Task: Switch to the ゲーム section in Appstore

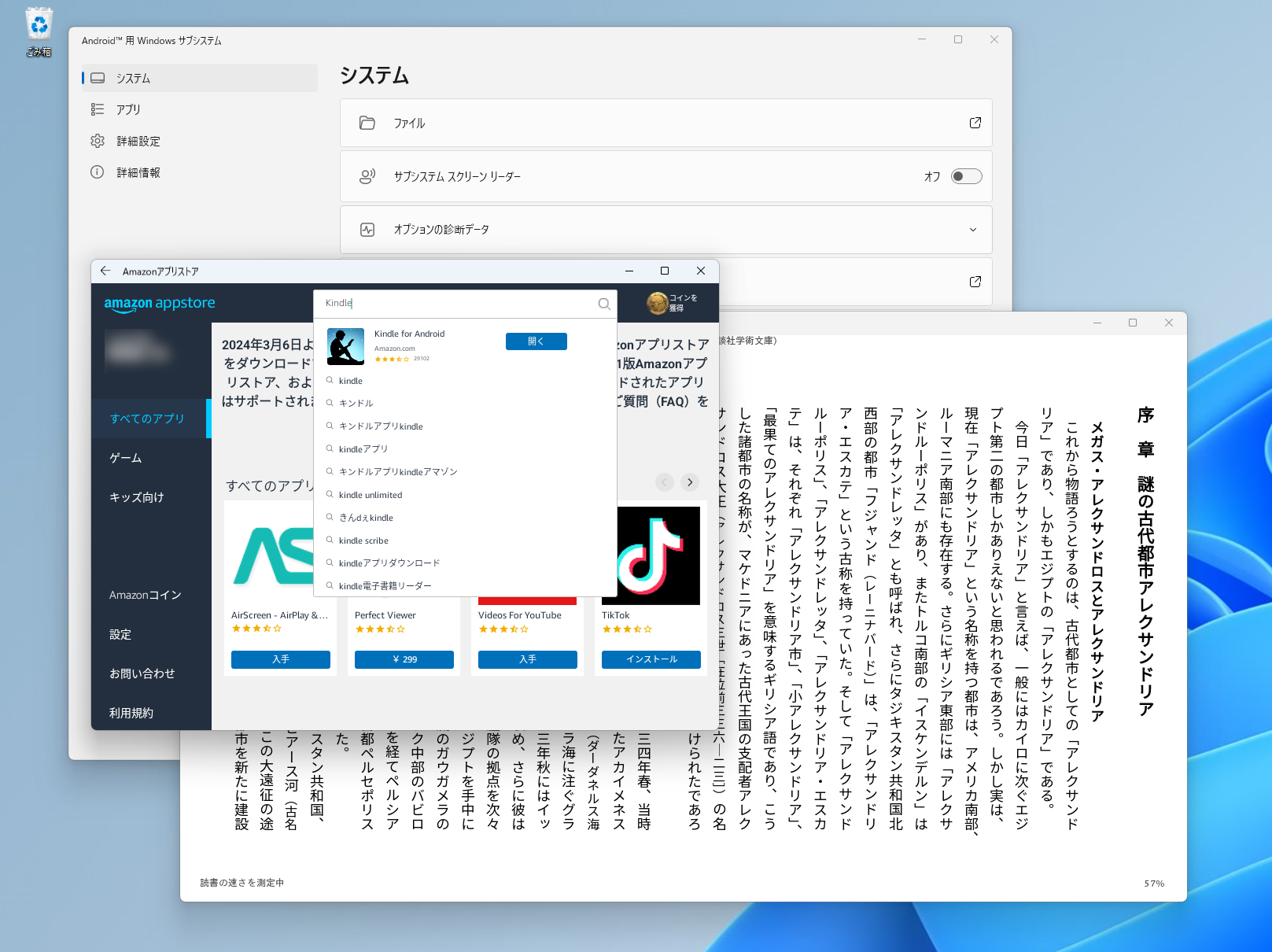Action: pyautogui.click(x=125, y=457)
